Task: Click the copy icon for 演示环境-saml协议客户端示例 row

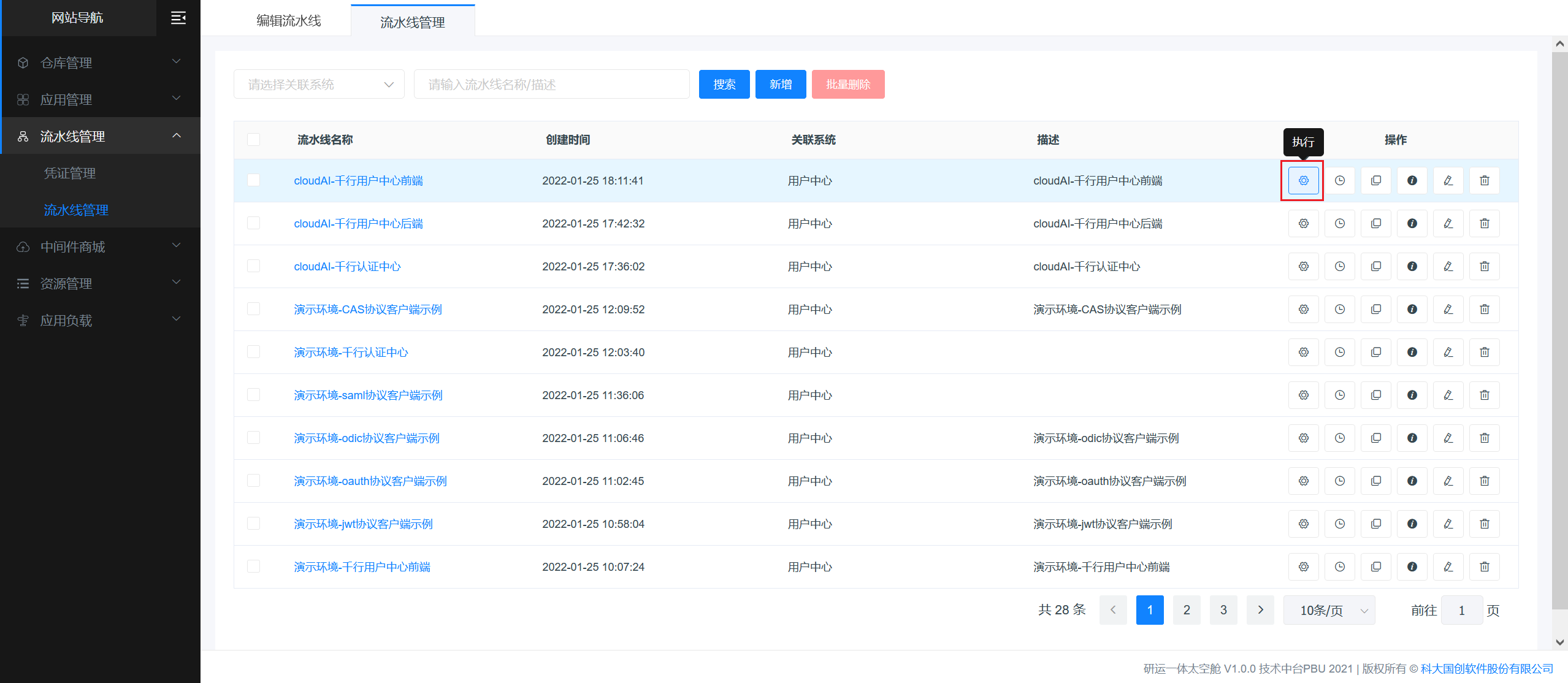Action: [x=1375, y=395]
